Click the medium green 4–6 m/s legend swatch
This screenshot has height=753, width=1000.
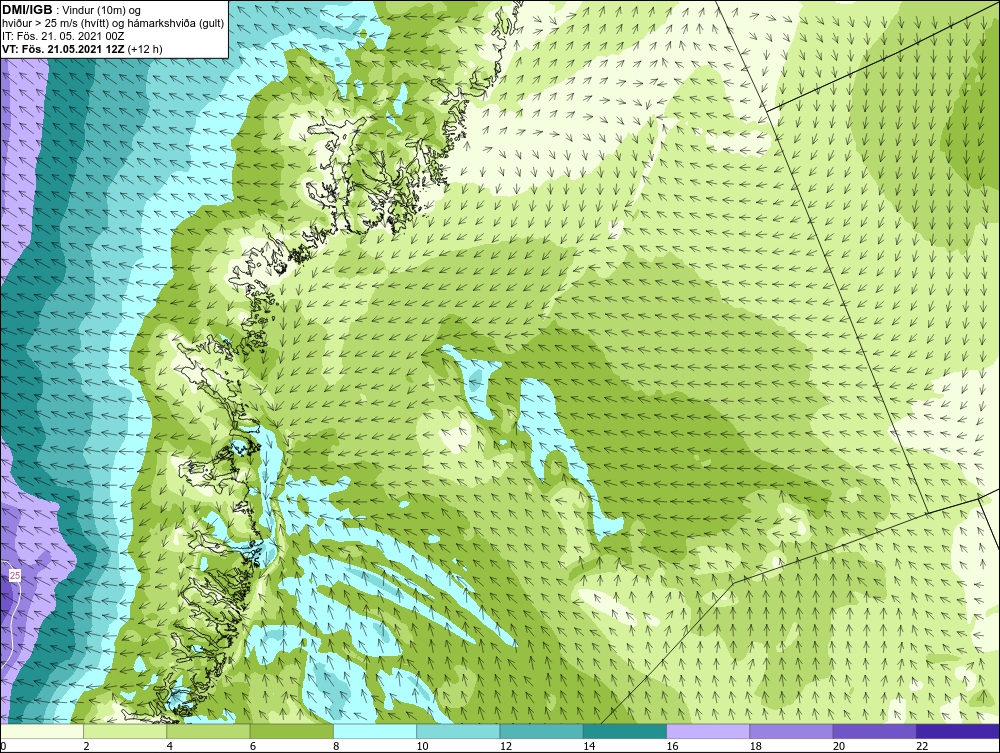click(x=209, y=731)
